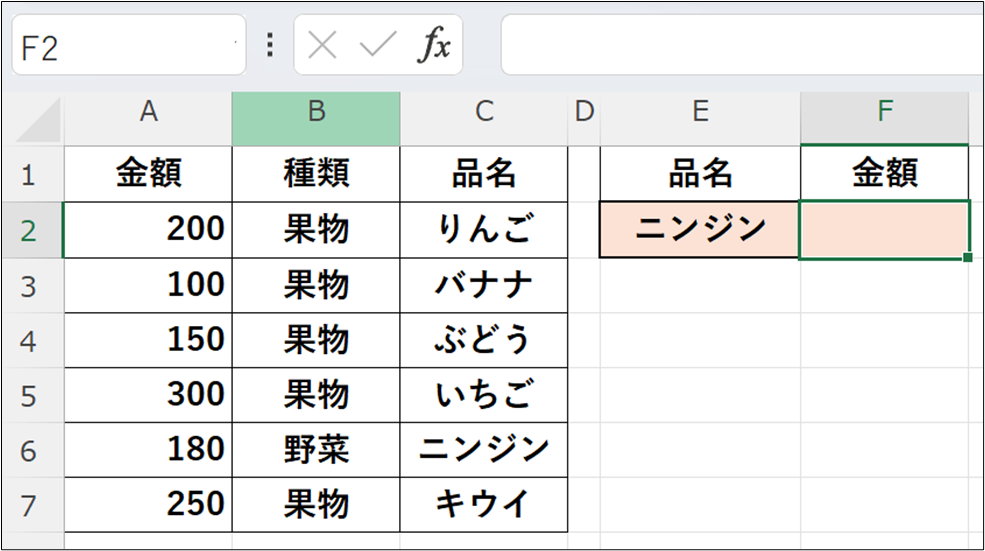Click the fill handle on cell F2
Image resolution: width=985 pixels, height=551 pixels.
point(968,258)
